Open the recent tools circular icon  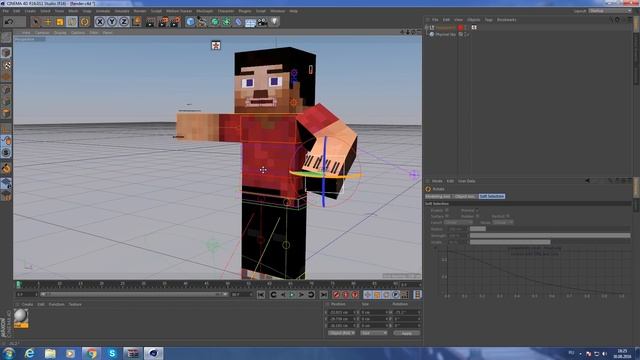(84, 22)
